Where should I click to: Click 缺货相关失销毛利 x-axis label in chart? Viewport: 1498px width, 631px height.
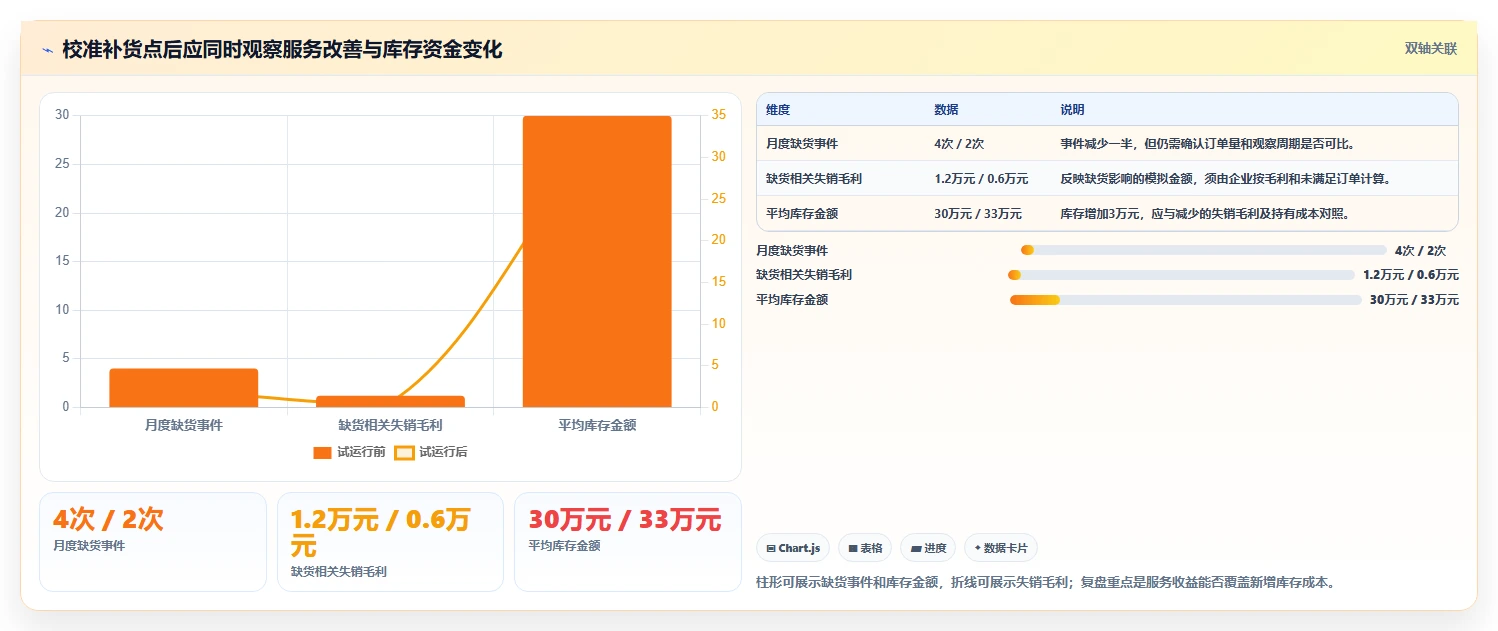coord(390,425)
